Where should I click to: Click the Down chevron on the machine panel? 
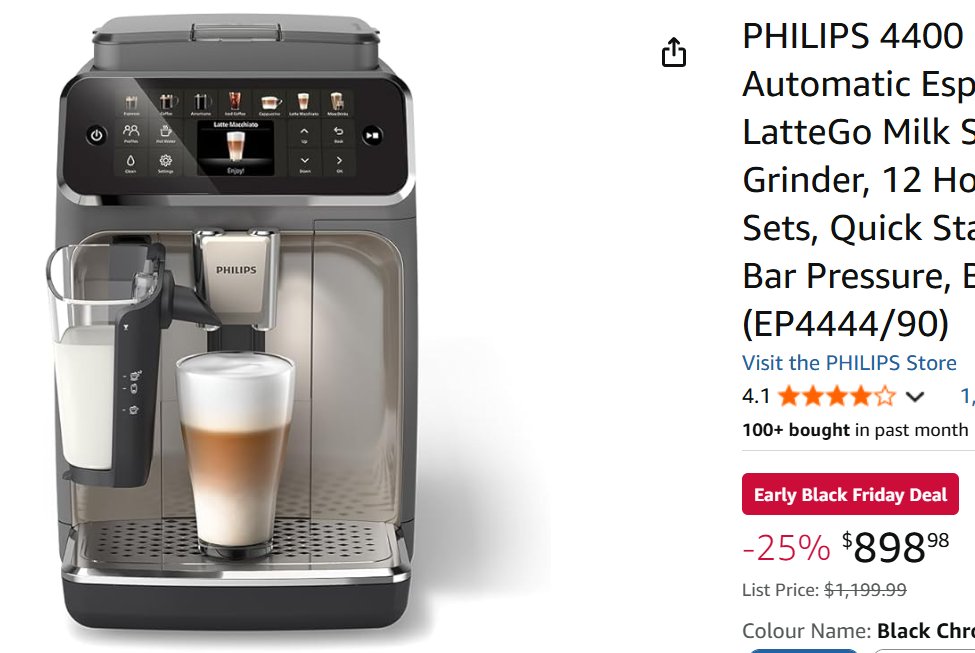click(x=304, y=160)
